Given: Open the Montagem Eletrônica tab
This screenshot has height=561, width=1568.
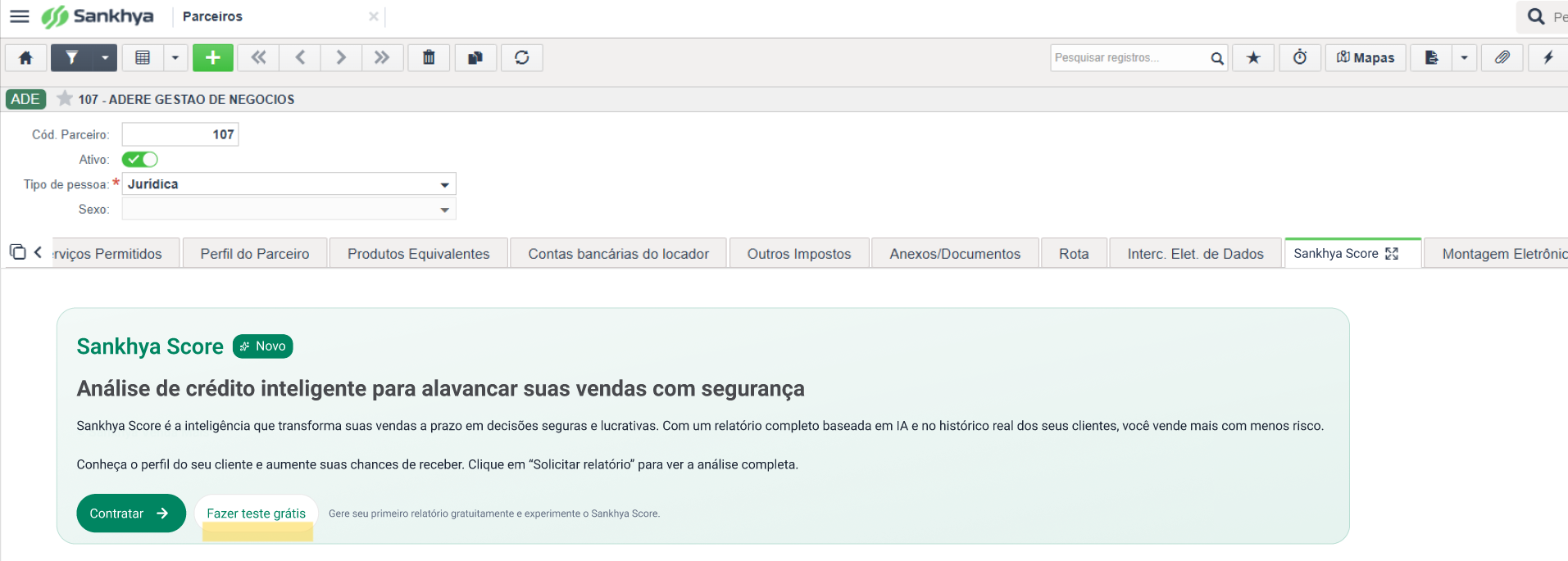Looking at the screenshot, I should coord(1497,254).
